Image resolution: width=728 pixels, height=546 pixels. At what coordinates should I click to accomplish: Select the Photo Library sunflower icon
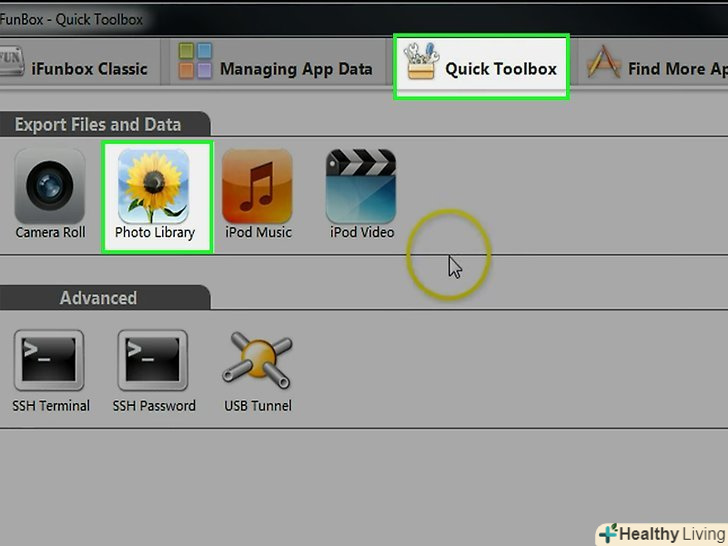pyautogui.click(x=154, y=187)
